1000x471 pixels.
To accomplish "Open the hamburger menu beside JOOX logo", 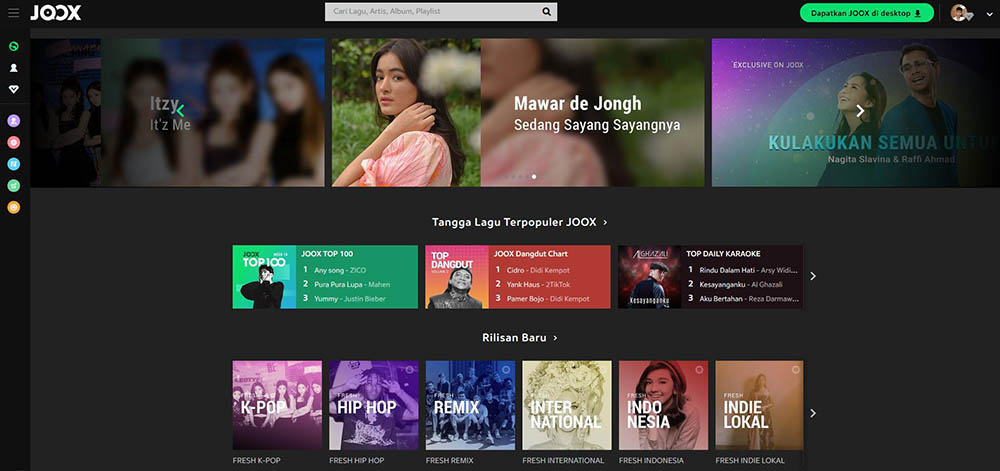I will (14, 12).
